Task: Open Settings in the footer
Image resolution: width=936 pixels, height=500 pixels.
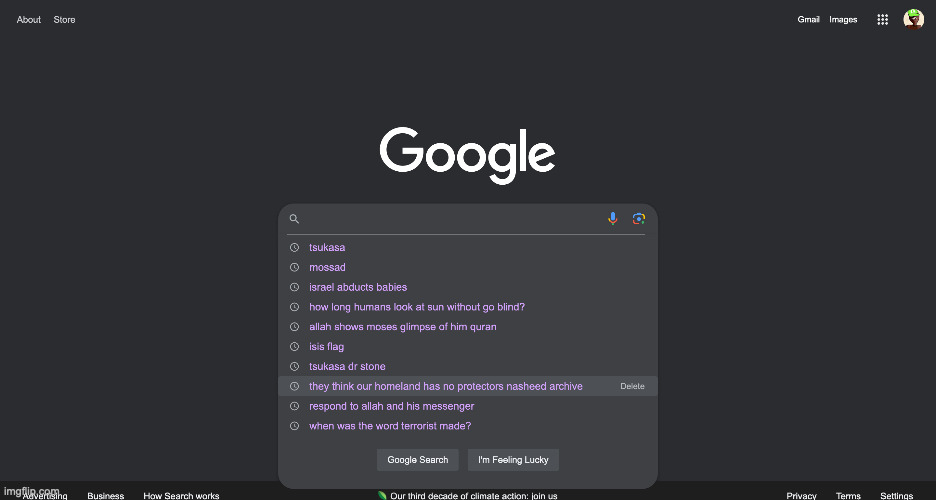Action: coord(897,495)
